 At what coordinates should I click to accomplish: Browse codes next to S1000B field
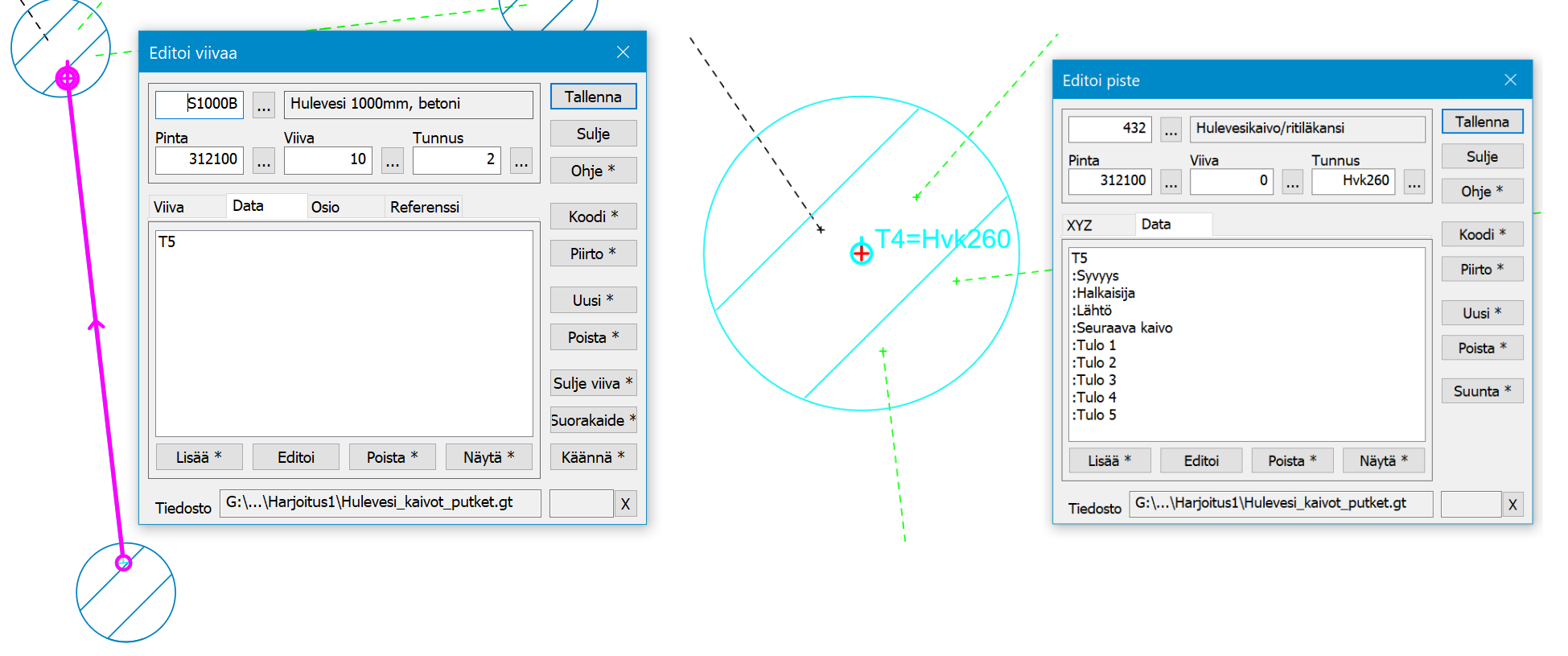coord(264,105)
